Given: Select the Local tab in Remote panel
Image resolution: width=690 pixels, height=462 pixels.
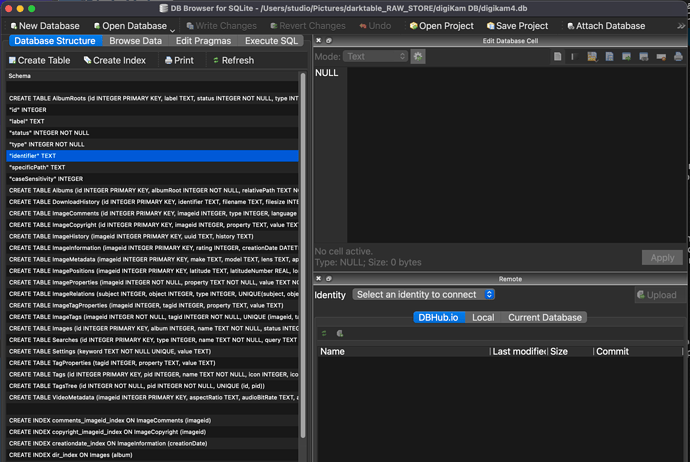Looking at the screenshot, I should pos(483,317).
